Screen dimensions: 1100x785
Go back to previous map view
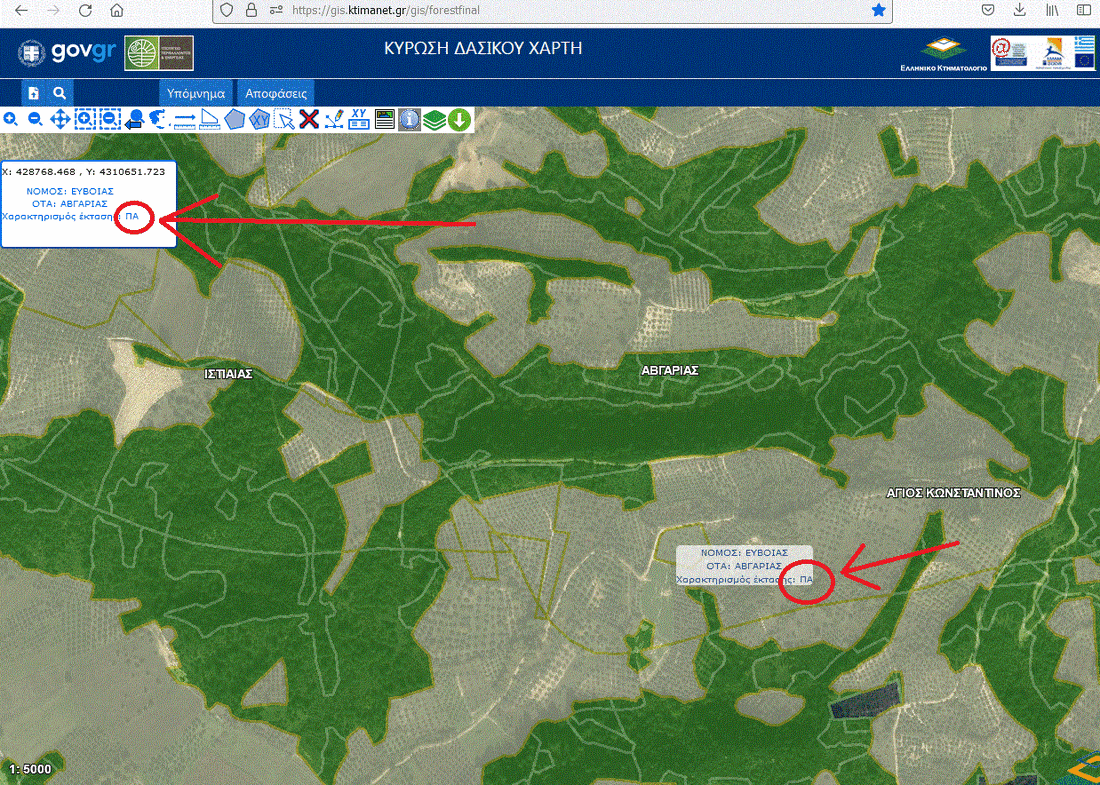[x=135, y=119]
